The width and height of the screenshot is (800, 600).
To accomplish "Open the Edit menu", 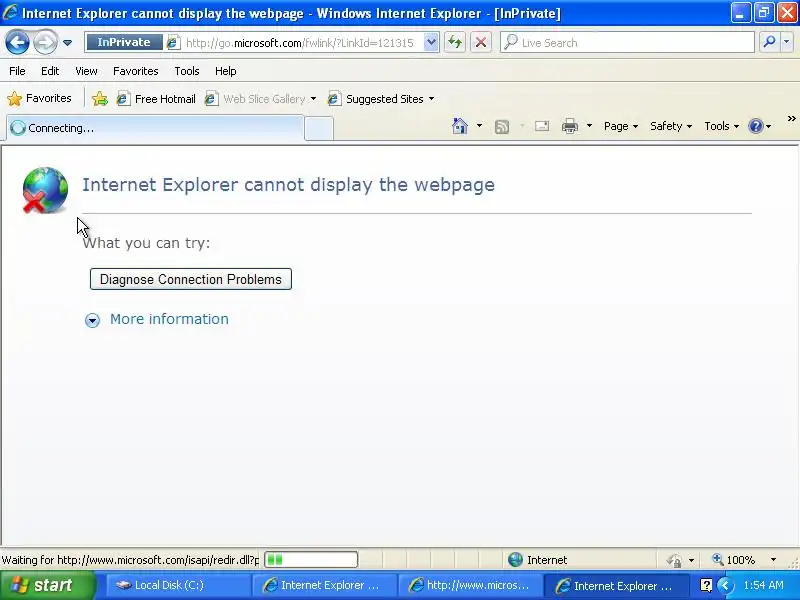I will 50,71.
